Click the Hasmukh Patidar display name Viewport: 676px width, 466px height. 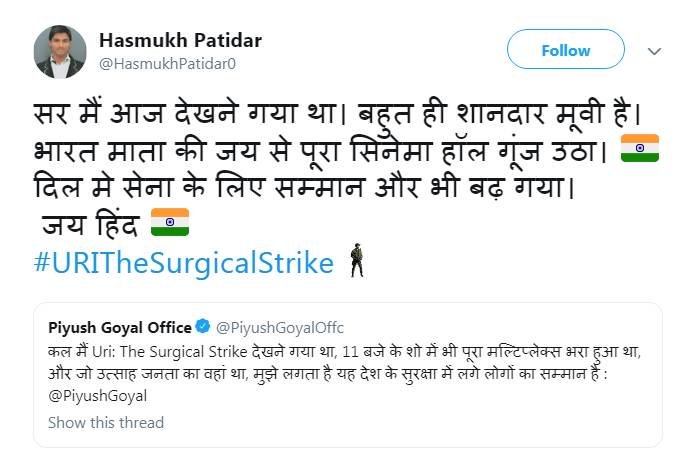point(180,40)
